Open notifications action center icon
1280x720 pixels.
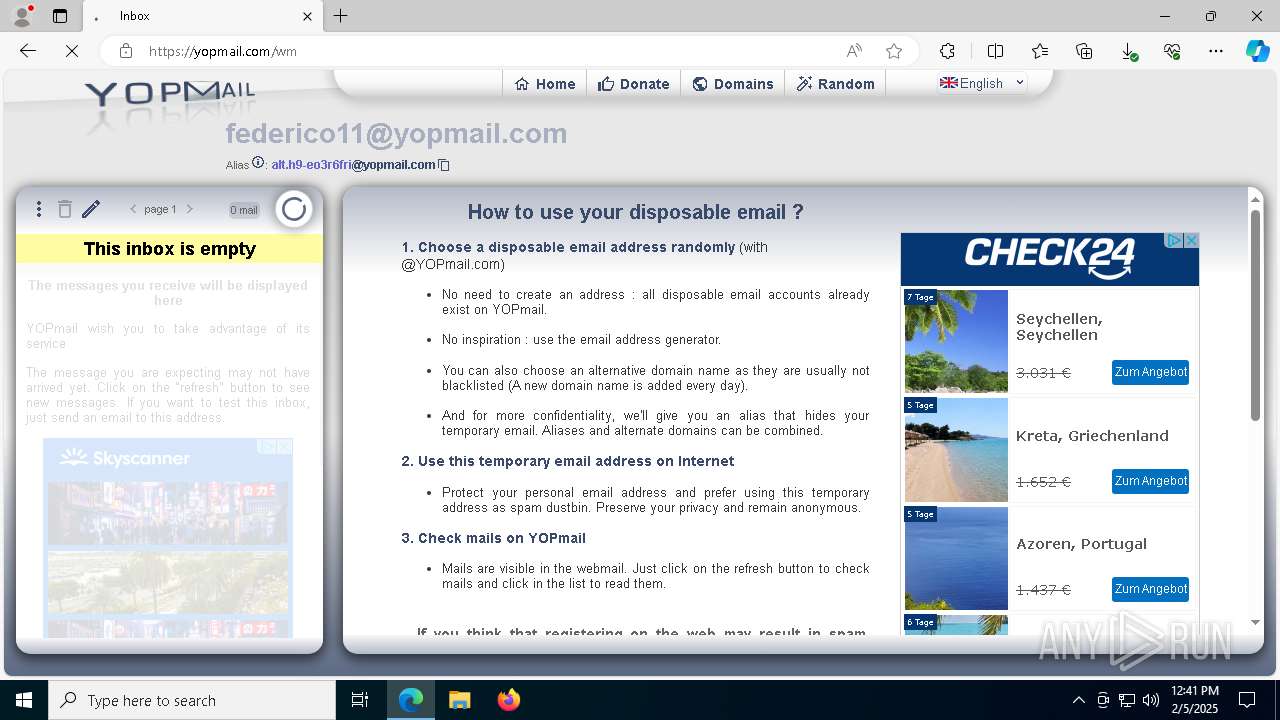pos(1247,700)
